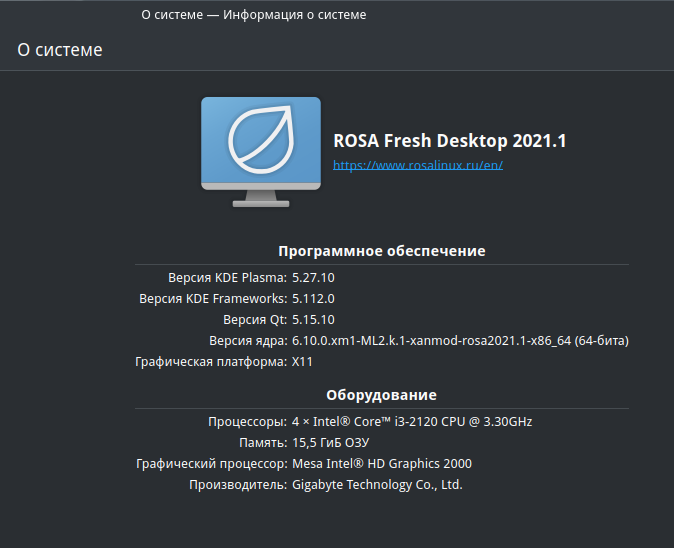Click the "Графическая платформа" label
674x548 pixels.
[211, 362]
